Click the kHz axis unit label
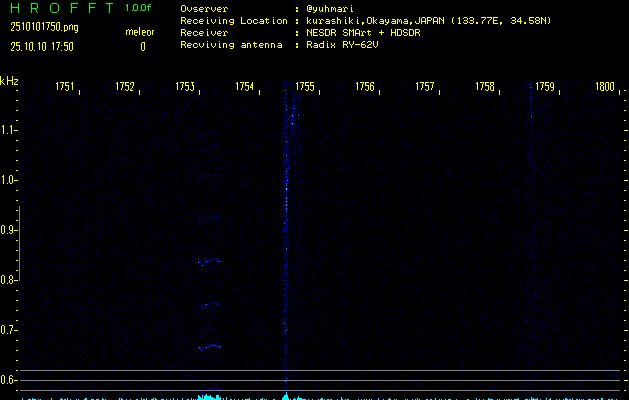 (x=9, y=81)
